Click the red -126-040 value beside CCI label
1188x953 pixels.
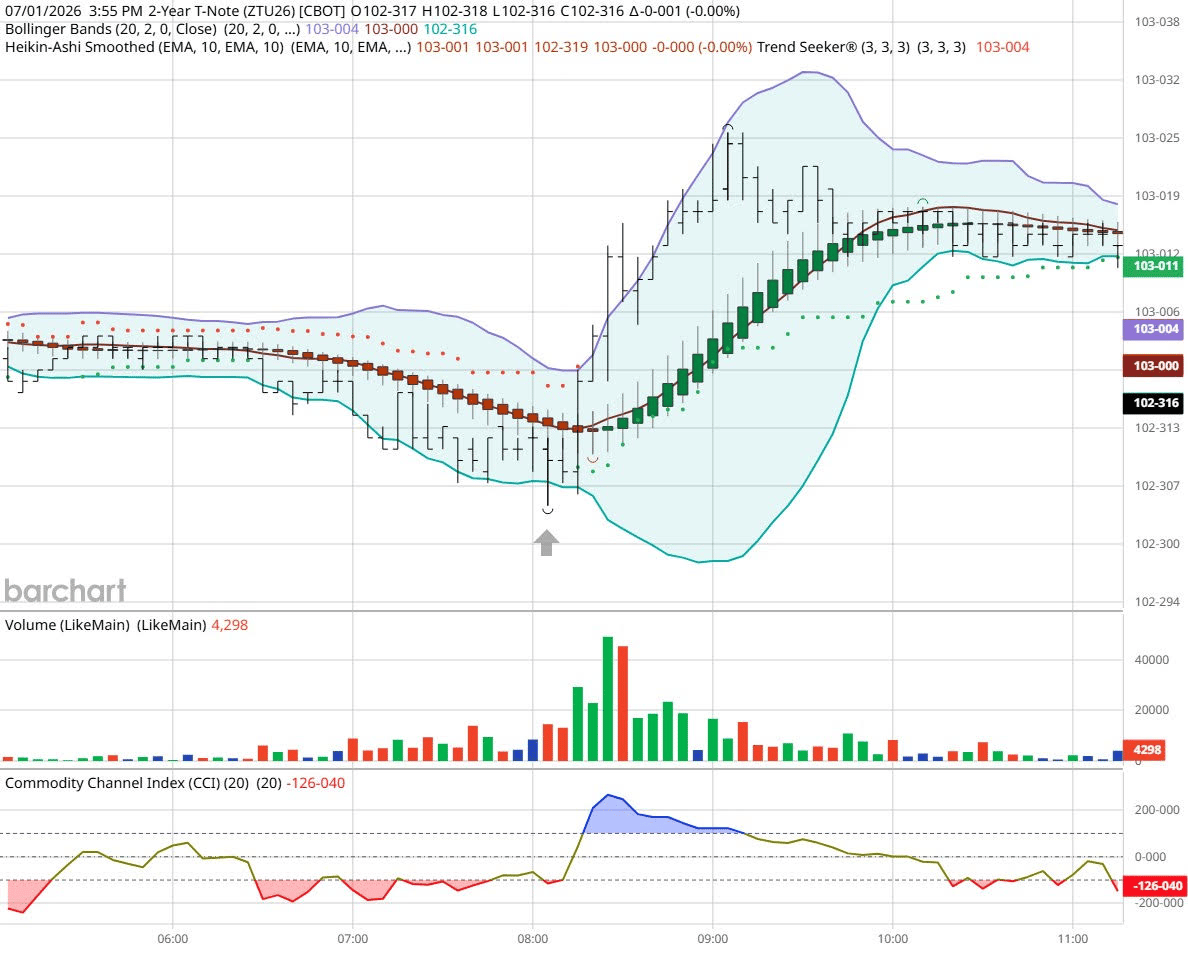(315, 783)
